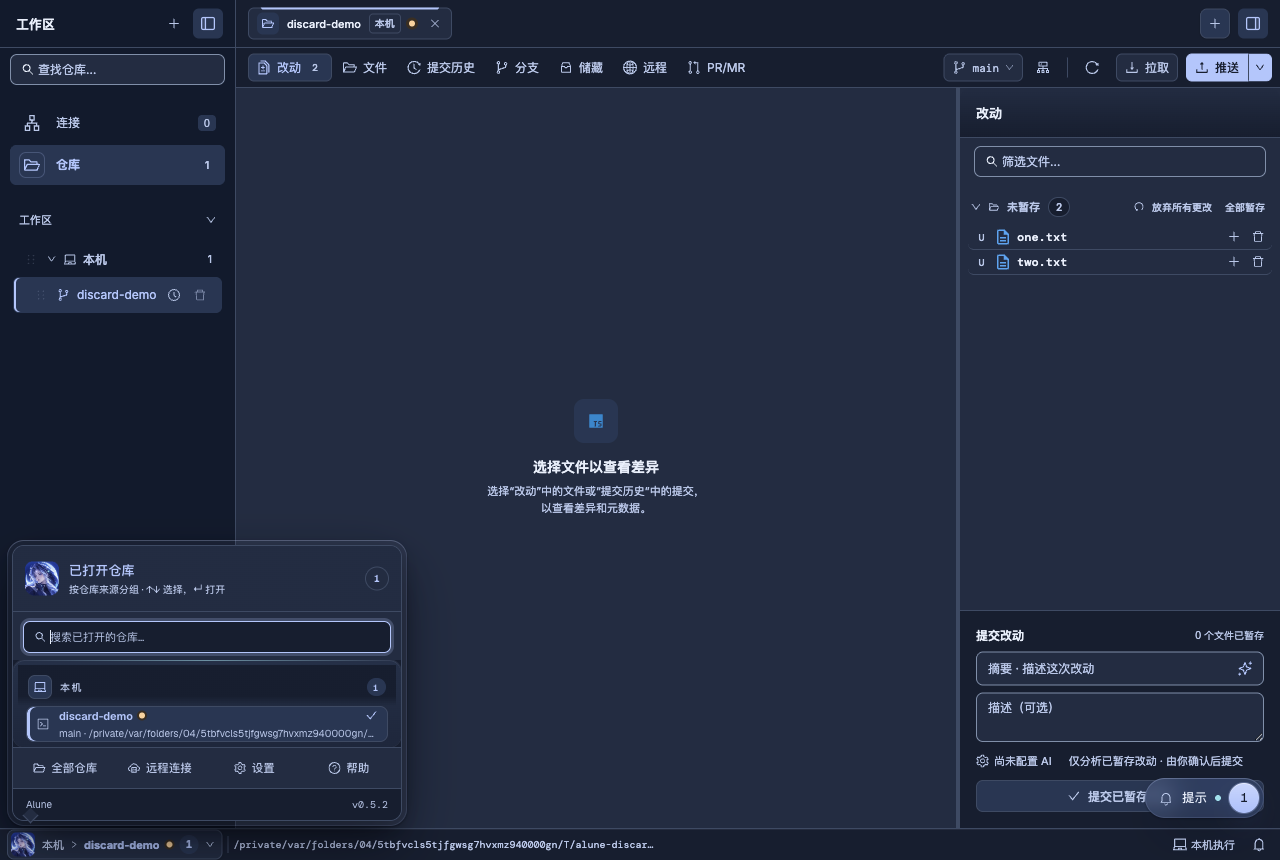Generate commit summary with AI sparkle icon
Screen dimensions: 1280x860
(x=1245, y=668)
